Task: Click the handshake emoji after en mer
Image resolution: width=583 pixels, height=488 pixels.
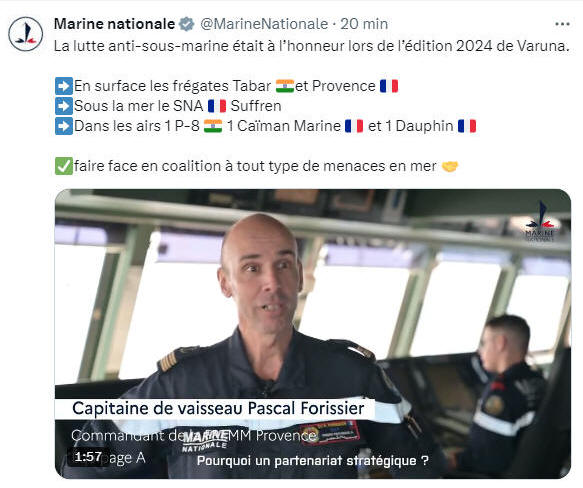Action: [x=450, y=166]
